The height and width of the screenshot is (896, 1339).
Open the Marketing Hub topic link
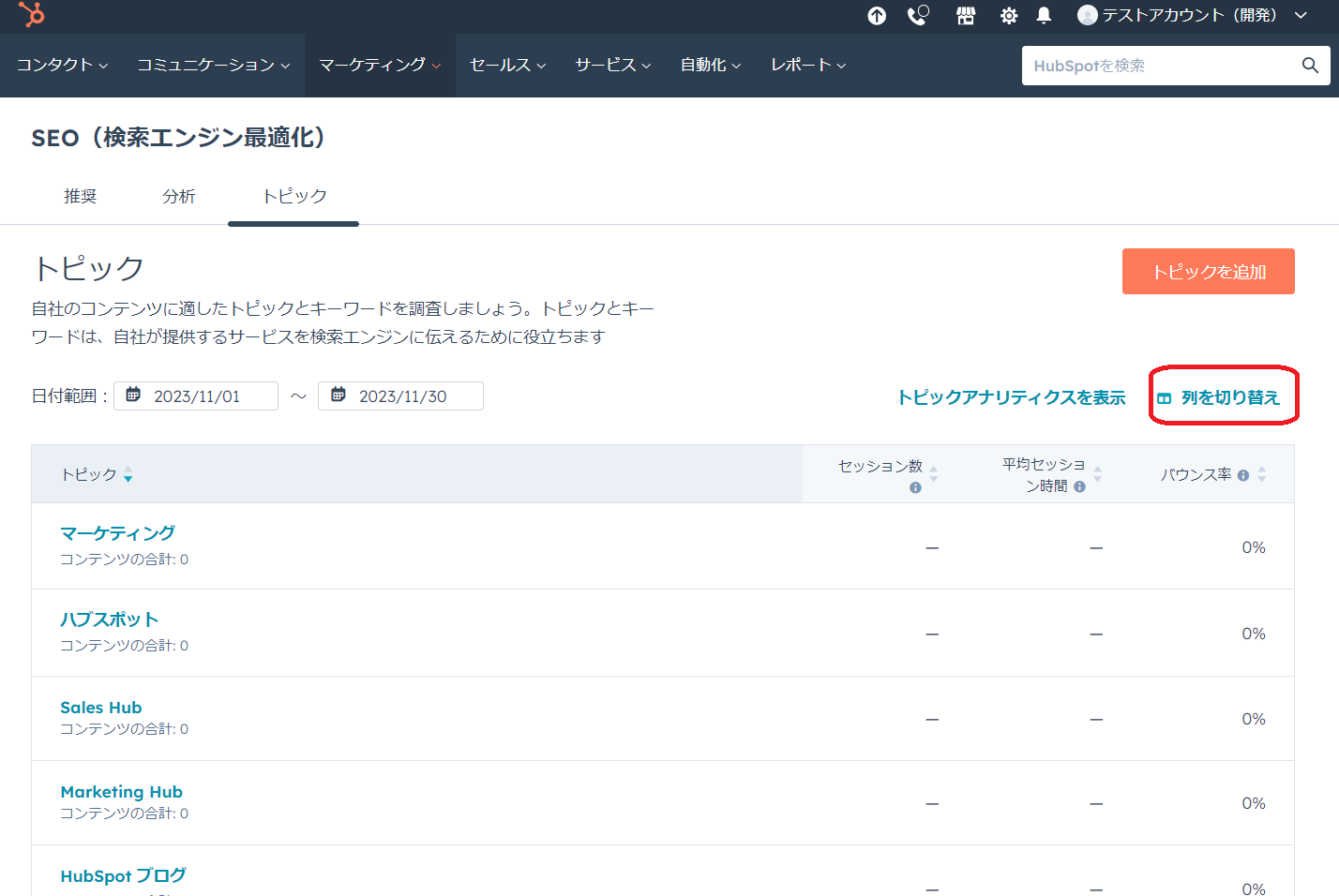click(x=121, y=792)
